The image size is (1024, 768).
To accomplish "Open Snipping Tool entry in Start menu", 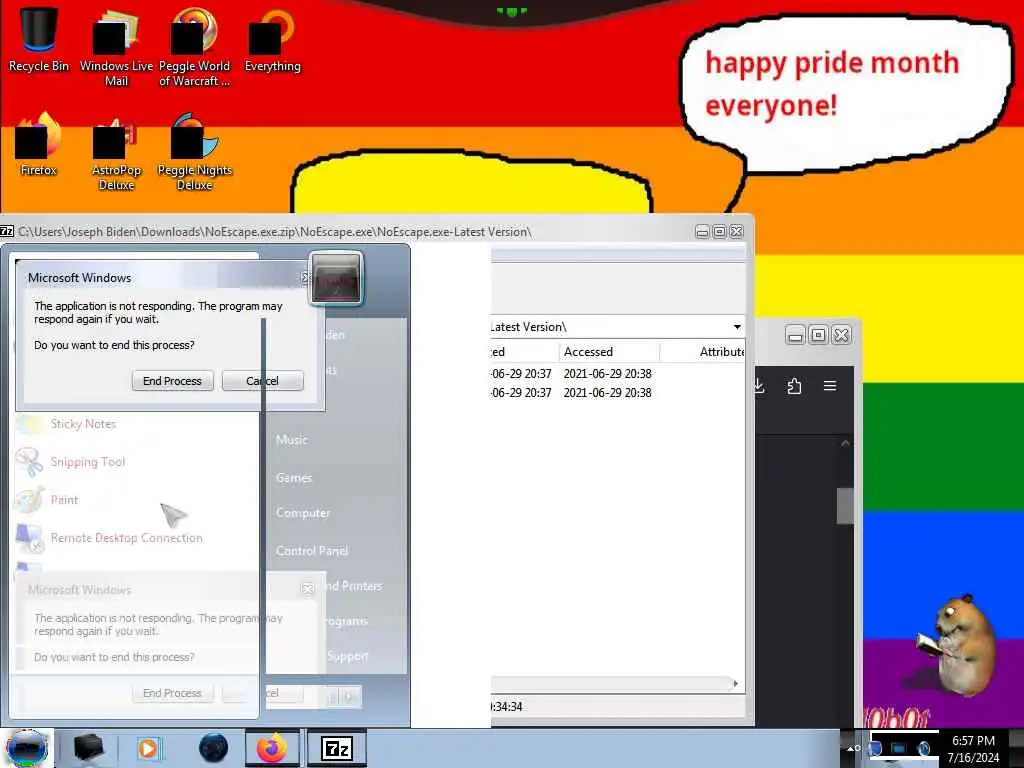I will pos(88,462).
